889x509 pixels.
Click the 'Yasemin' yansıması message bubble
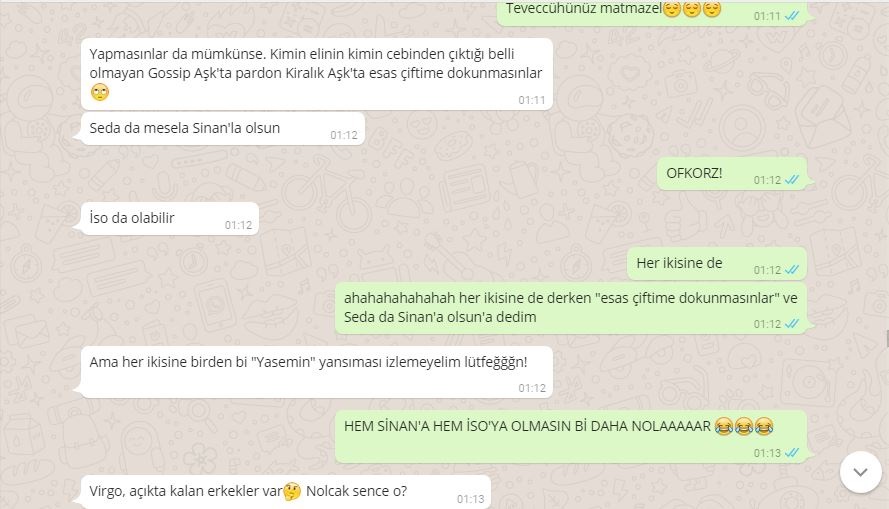[x=317, y=372]
